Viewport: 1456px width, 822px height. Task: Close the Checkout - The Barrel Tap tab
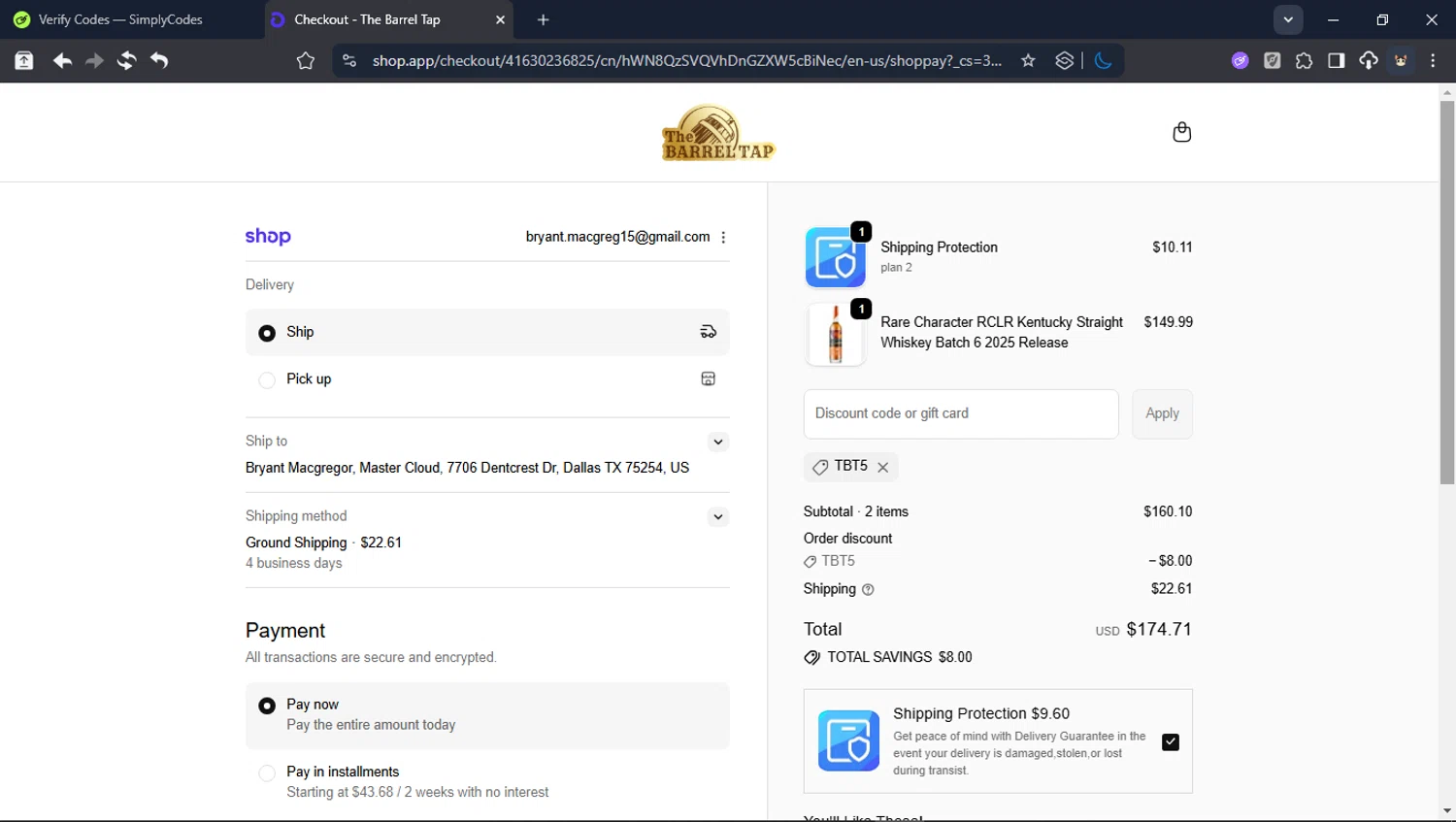[x=500, y=19]
